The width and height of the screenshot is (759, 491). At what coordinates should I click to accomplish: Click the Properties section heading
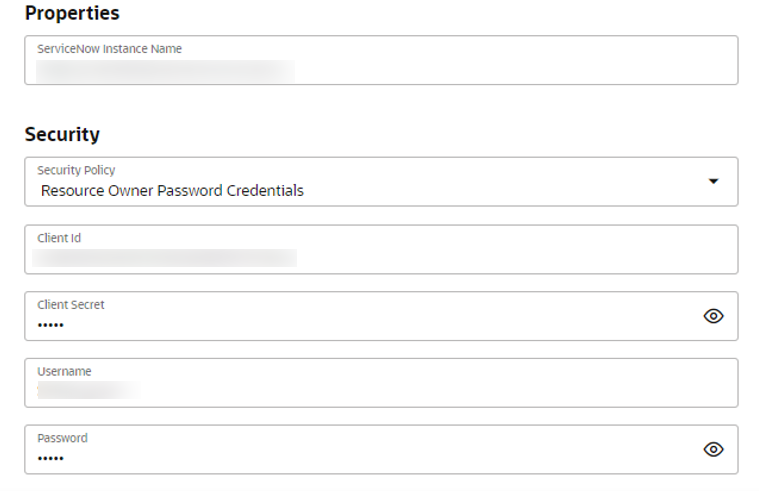[x=71, y=13]
